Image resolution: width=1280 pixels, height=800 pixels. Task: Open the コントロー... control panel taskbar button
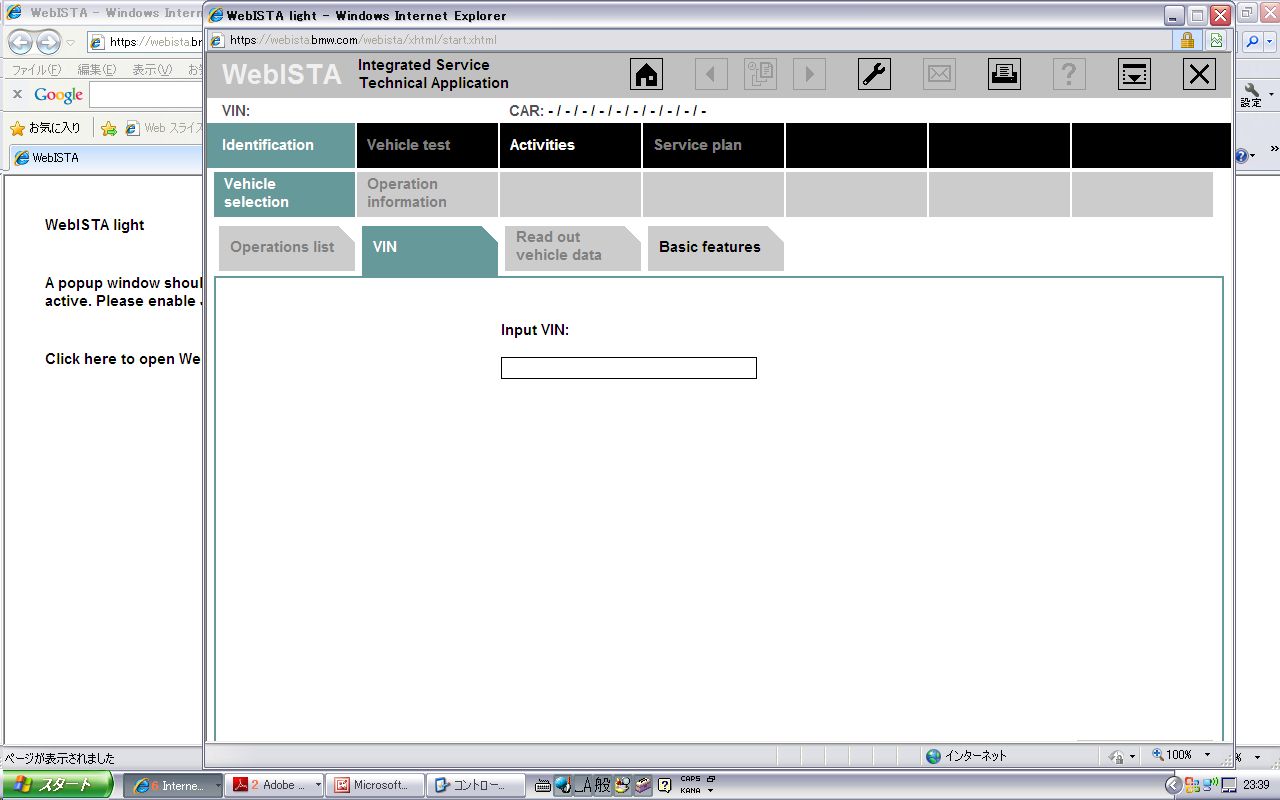pyautogui.click(x=476, y=785)
